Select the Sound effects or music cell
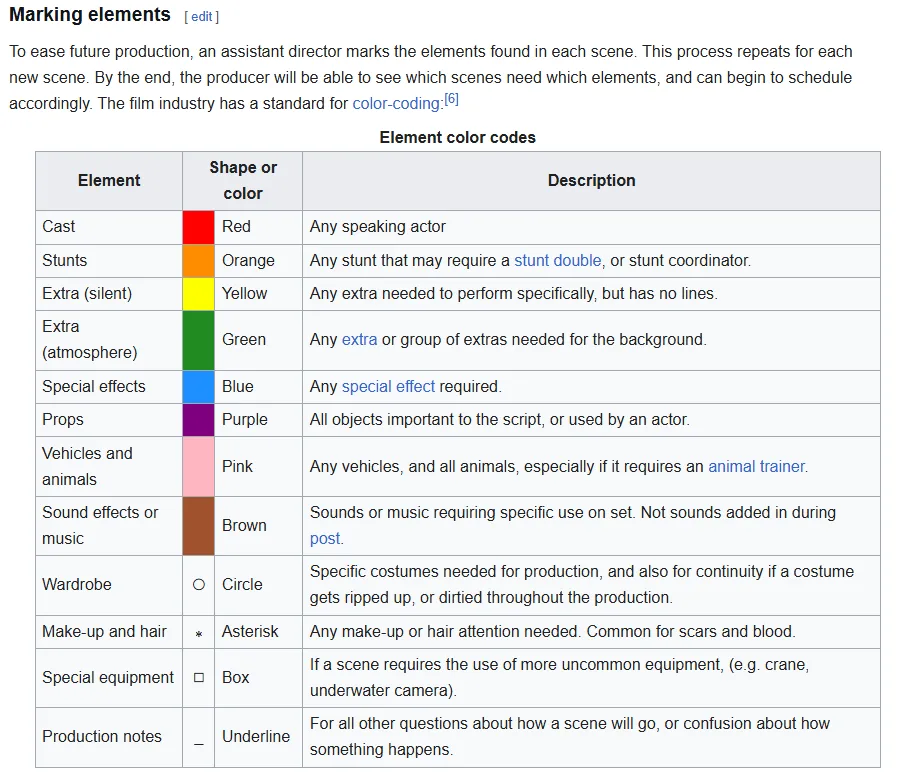This screenshot has height=780, width=900. click(109, 526)
